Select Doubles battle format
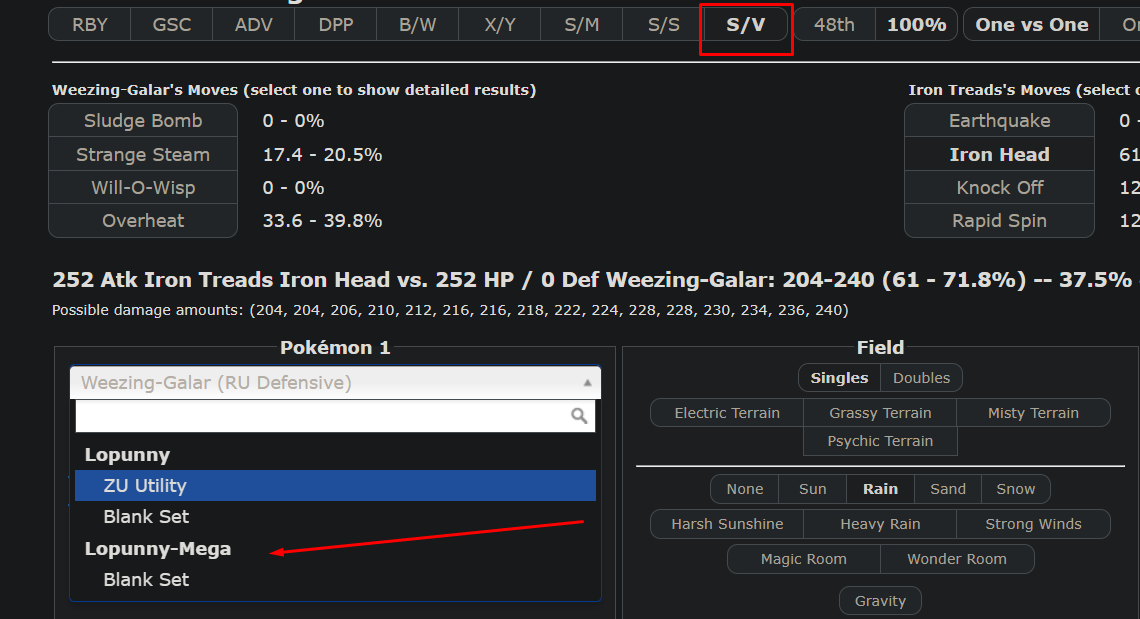 (921, 378)
